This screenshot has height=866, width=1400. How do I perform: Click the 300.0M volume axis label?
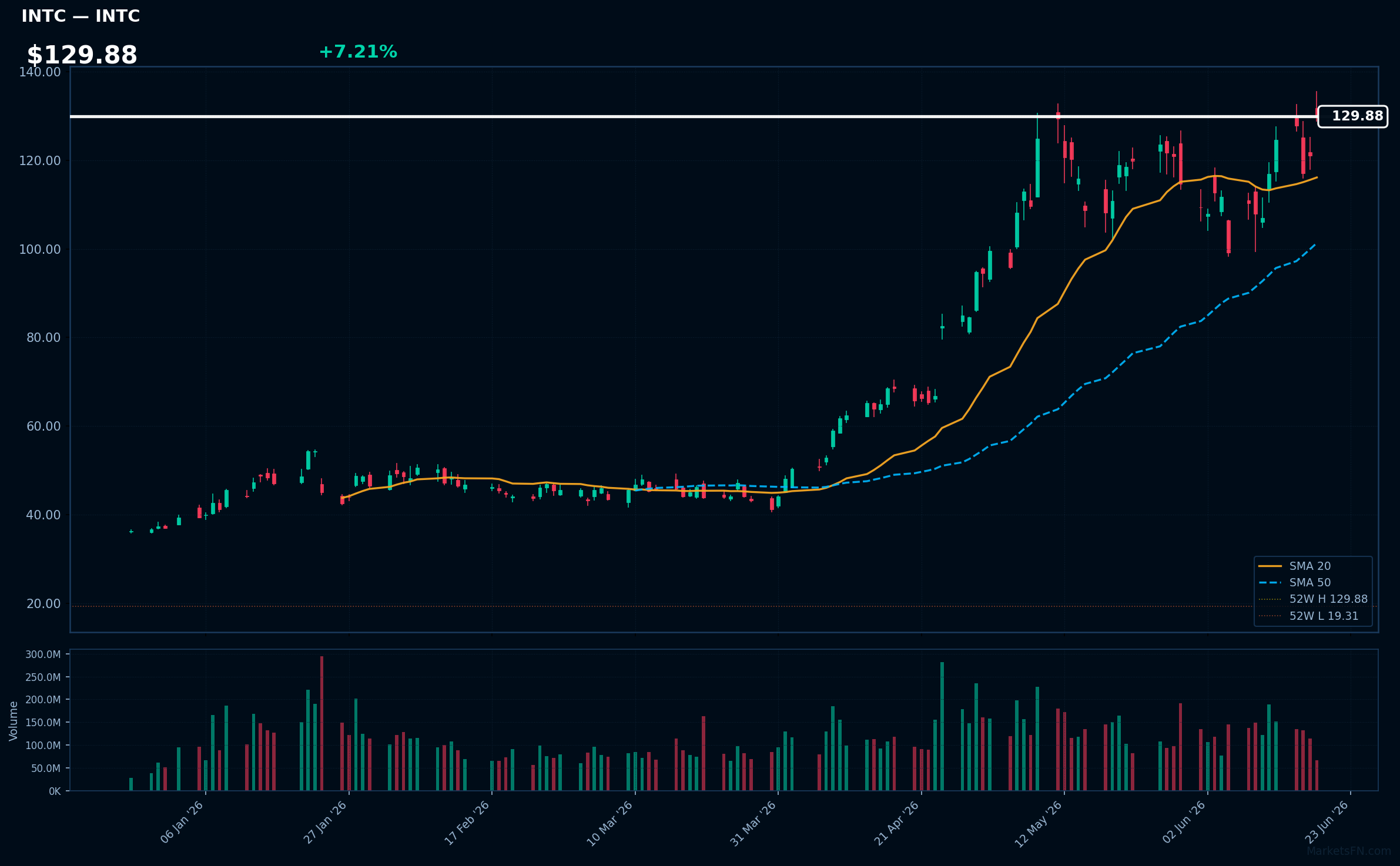point(43,654)
